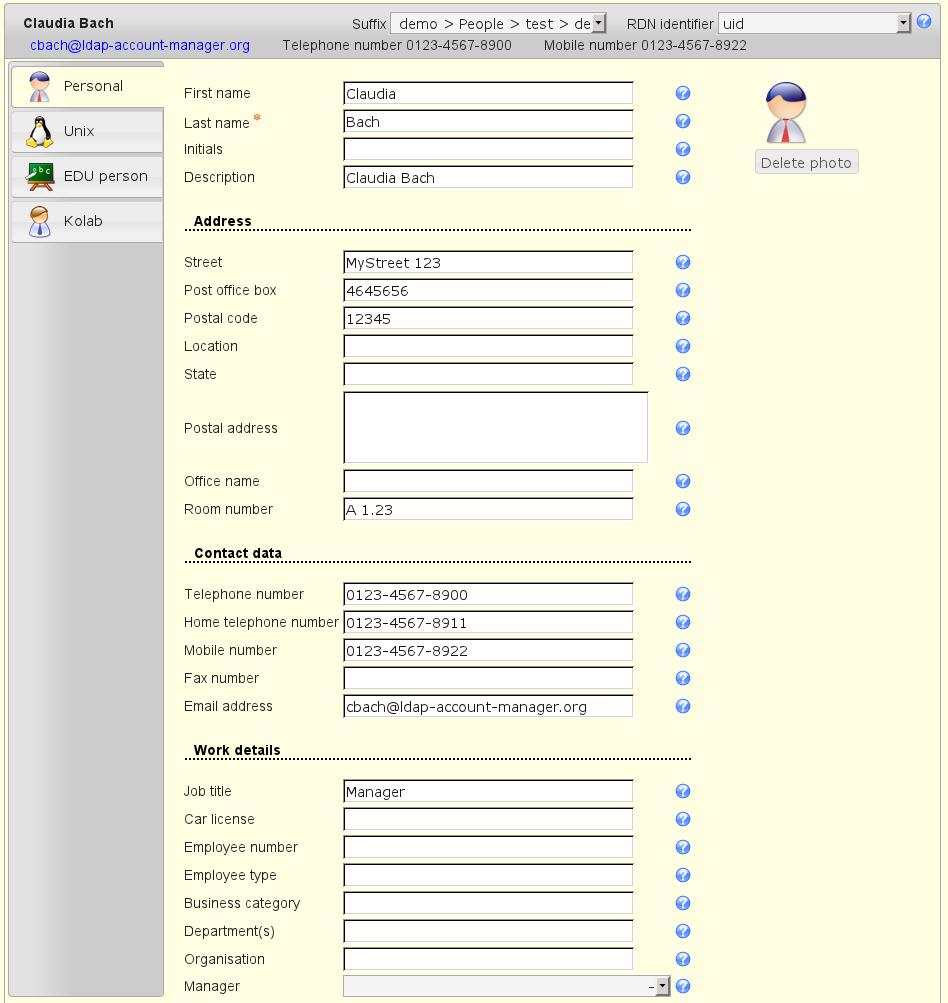This screenshot has height=1003, width=948.
Task: Switch to the Unix tab
Action: [87, 131]
